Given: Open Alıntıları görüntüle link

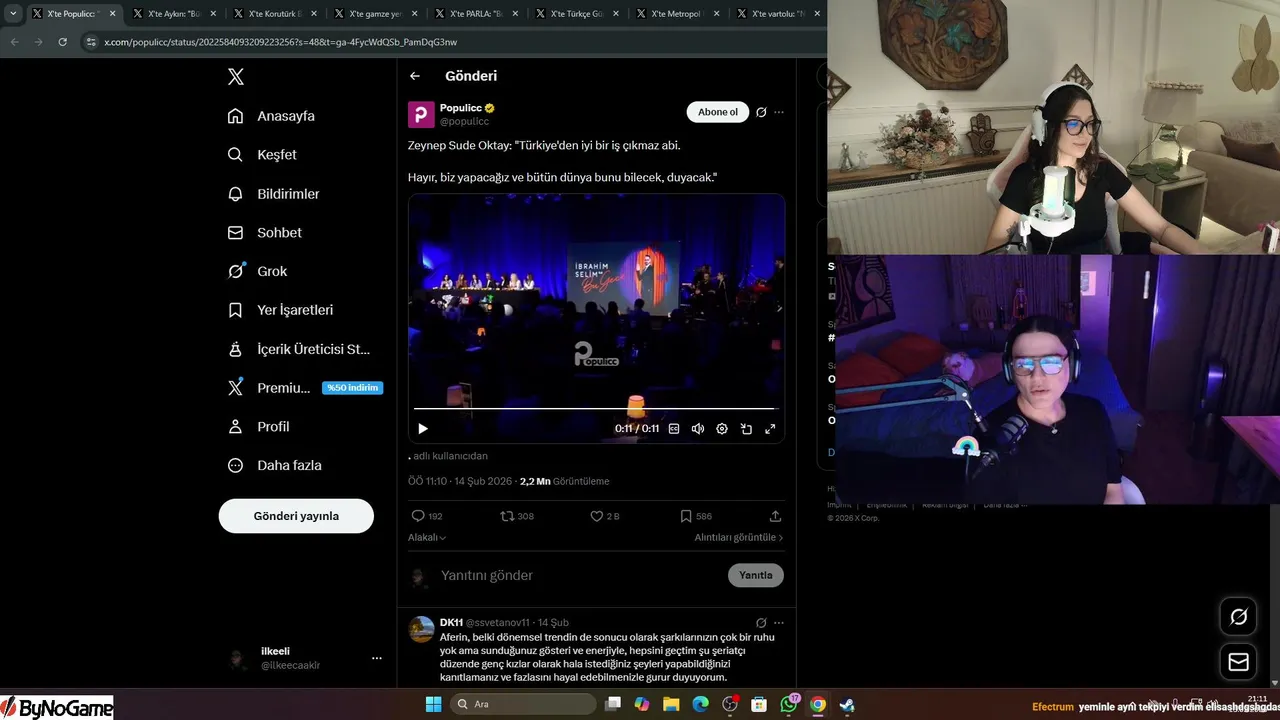Looking at the screenshot, I should coord(739,537).
